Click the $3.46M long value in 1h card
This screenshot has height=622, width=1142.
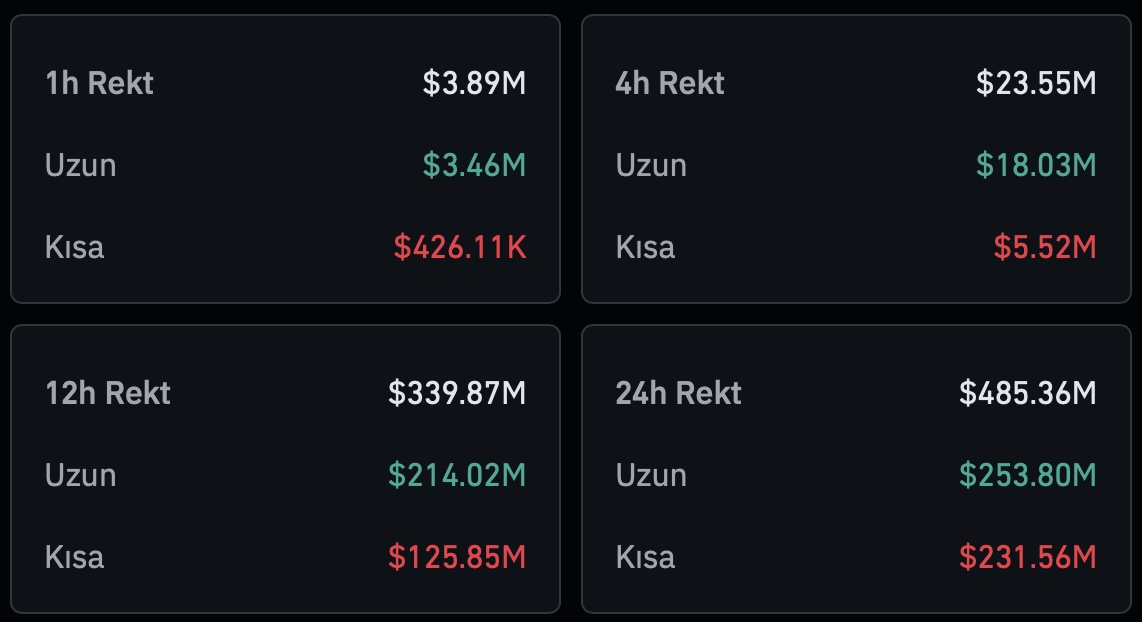pos(474,165)
